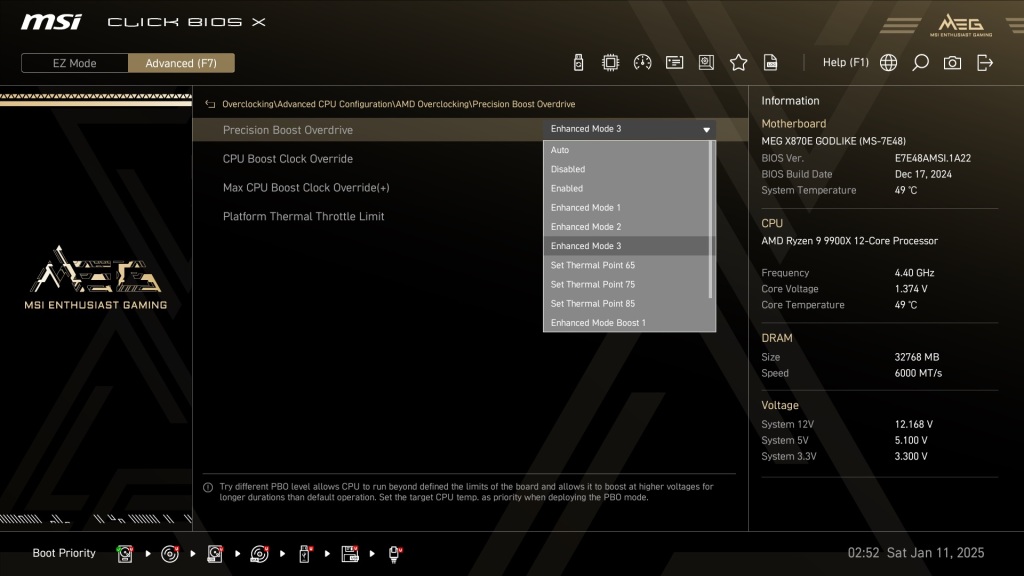The image size is (1024, 576).
Task: Open the profile card icon in toolbar
Action: tap(674, 63)
